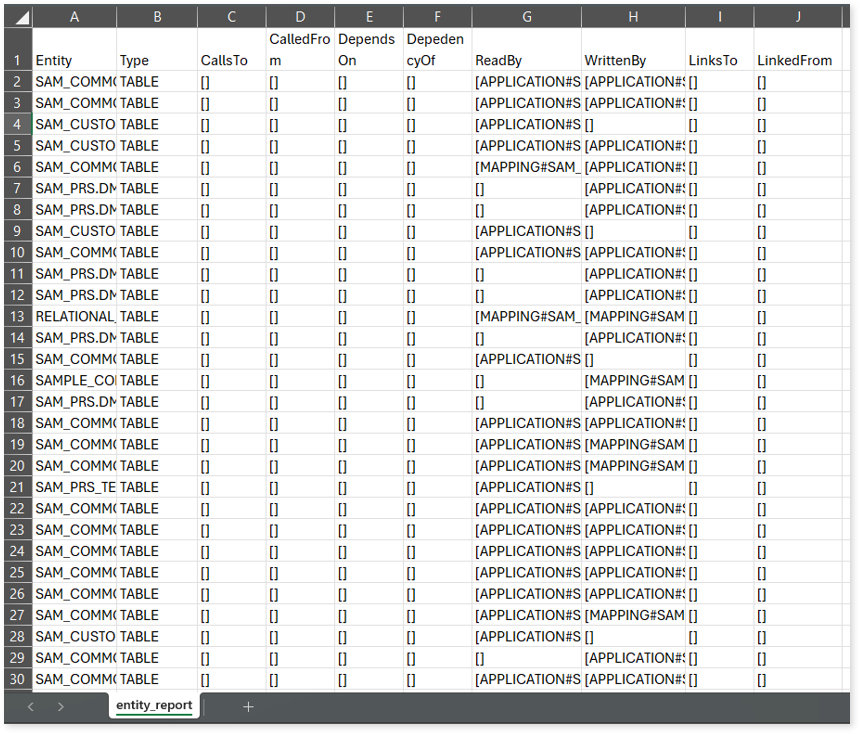Click the SAM_PRS_TE entity cell
Image resolution: width=860 pixels, height=734 pixels.
tap(74, 487)
